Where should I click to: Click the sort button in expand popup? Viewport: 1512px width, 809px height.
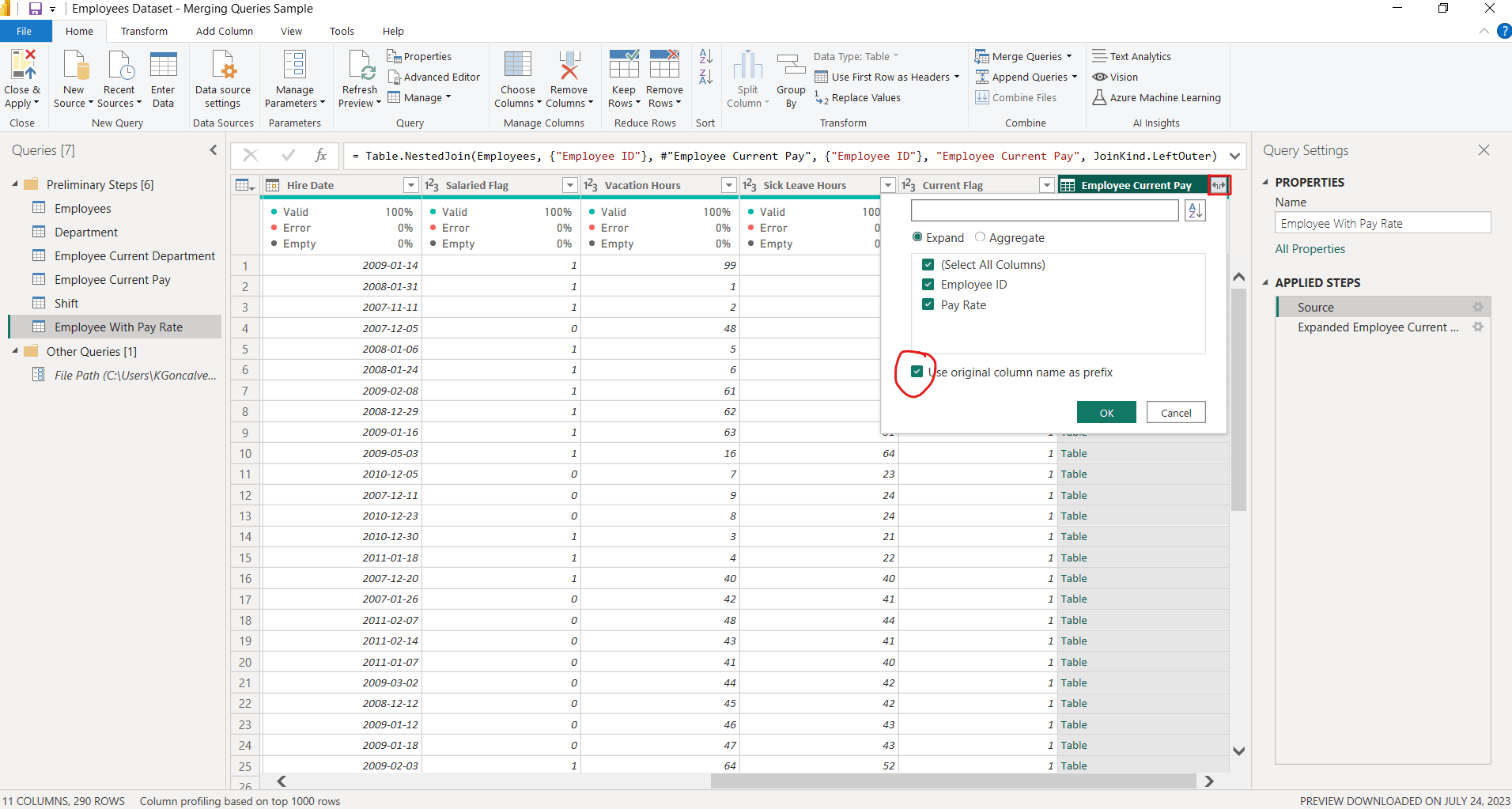(1195, 210)
